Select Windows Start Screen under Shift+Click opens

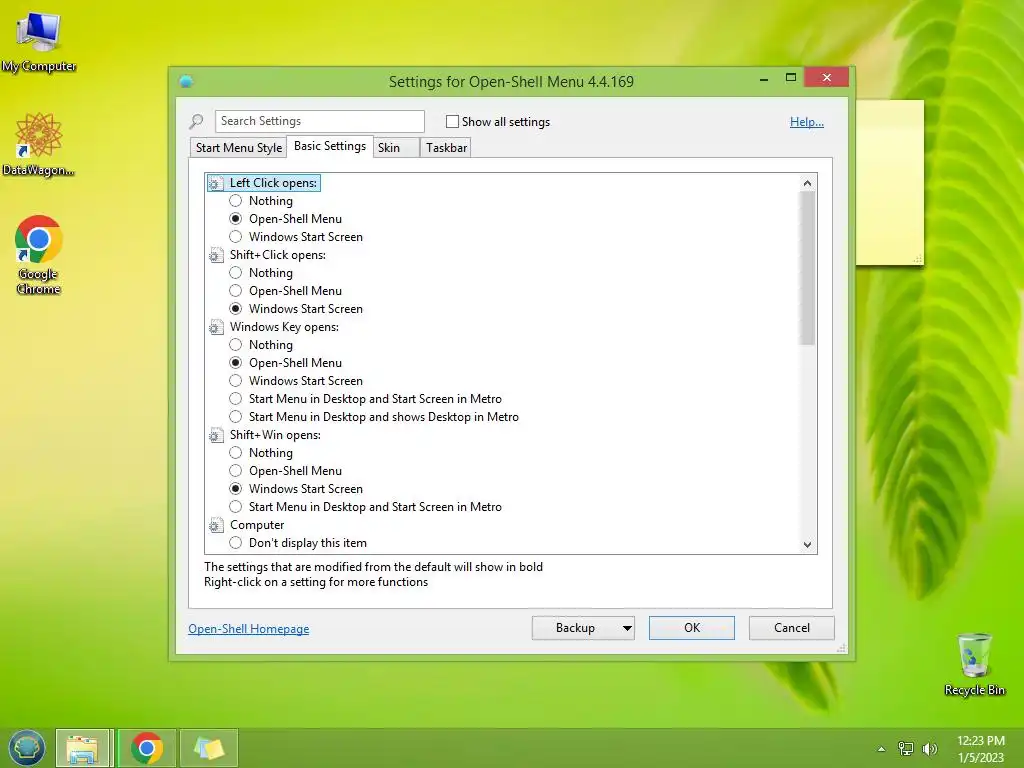(x=236, y=309)
